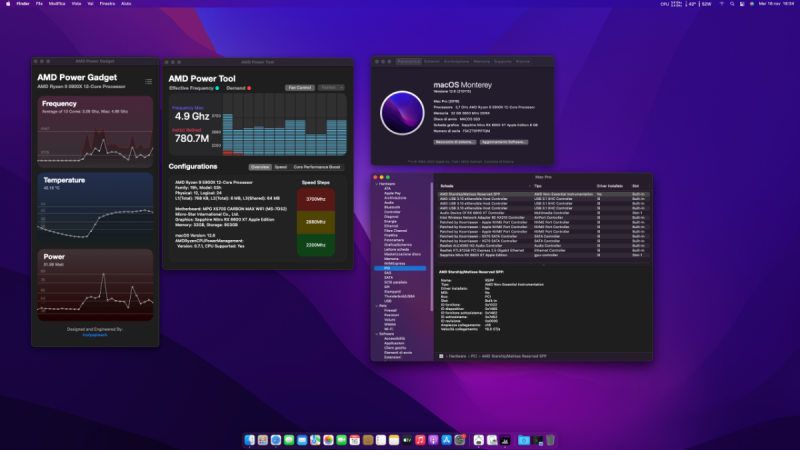Image resolution: width=800 pixels, height=450 pixels.
Task: Switch to the Speed tab
Action: point(280,167)
